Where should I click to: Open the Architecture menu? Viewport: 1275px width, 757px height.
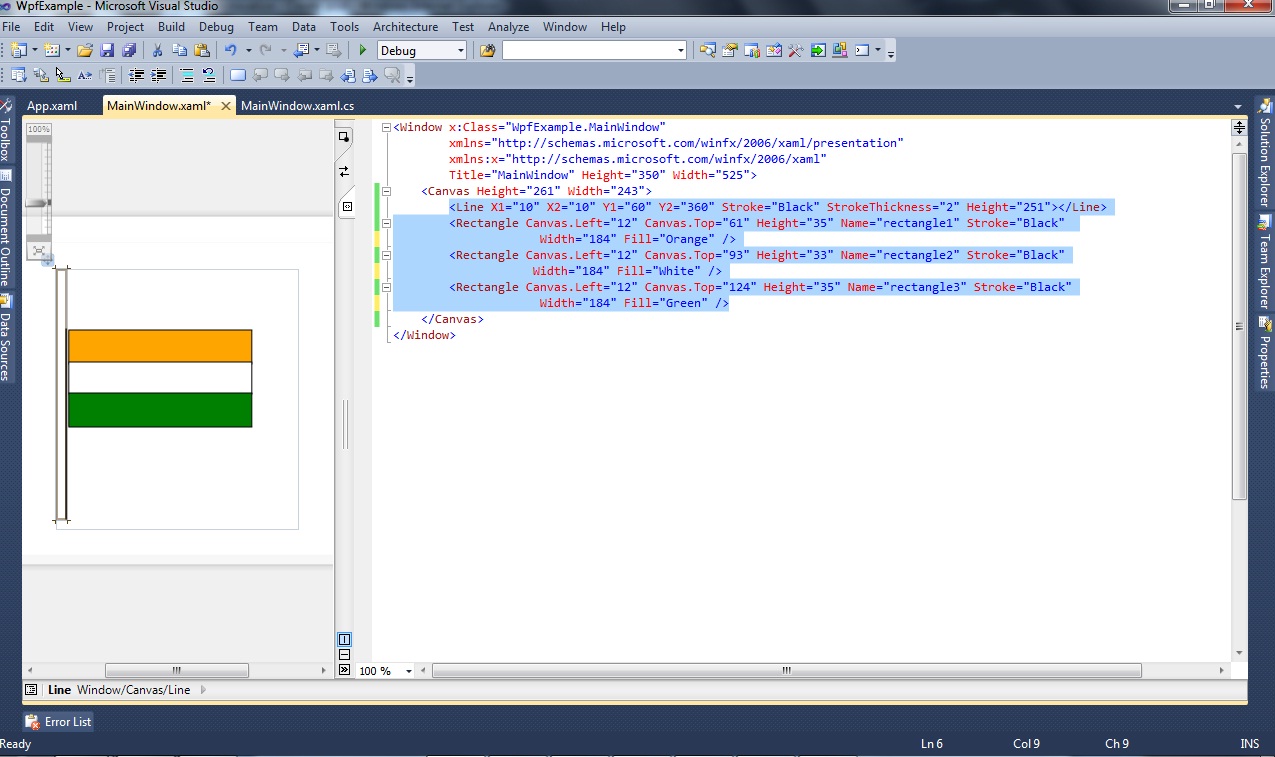pos(405,27)
